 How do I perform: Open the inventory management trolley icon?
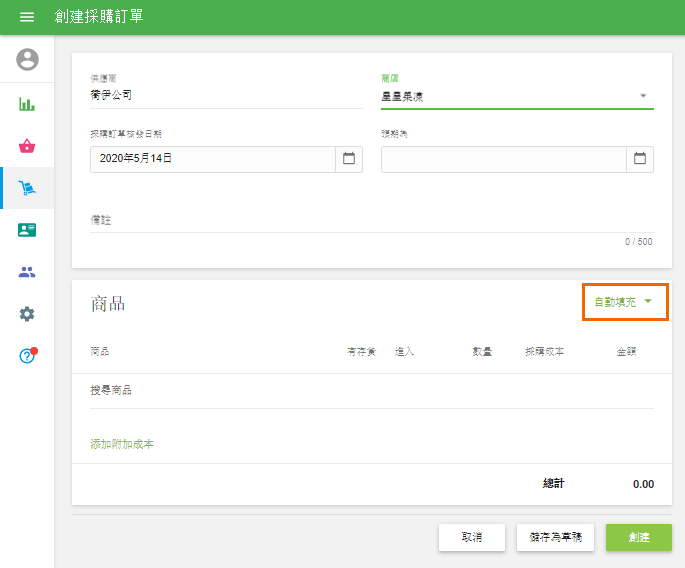pos(27,188)
